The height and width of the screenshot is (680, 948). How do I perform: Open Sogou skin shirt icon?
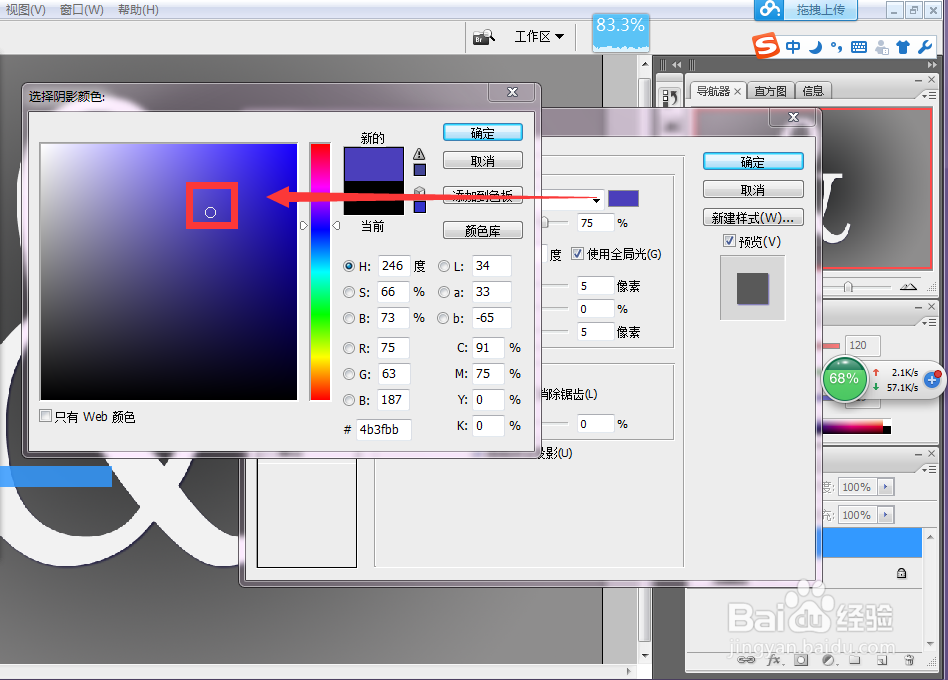[903, 47]
